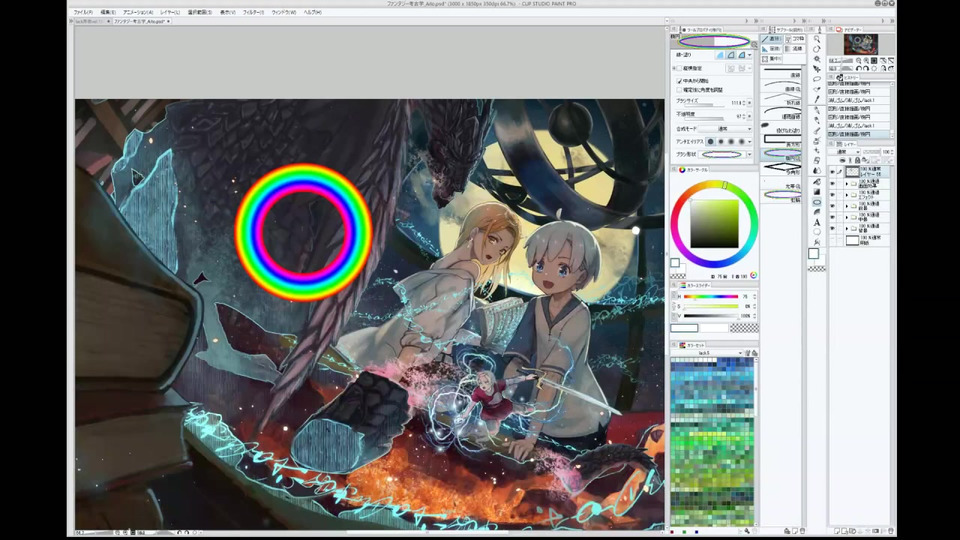
Task: Open 合成モード blending mode dropdown
Action: [725, 129]
